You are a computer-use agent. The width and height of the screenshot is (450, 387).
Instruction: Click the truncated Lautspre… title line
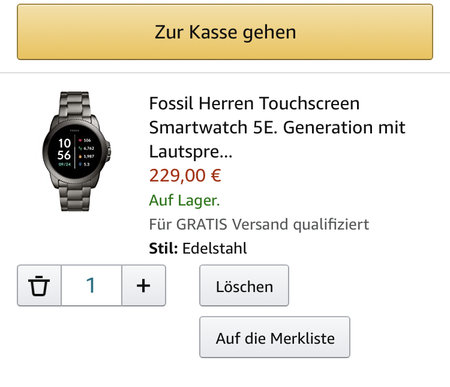coord(190,152)
